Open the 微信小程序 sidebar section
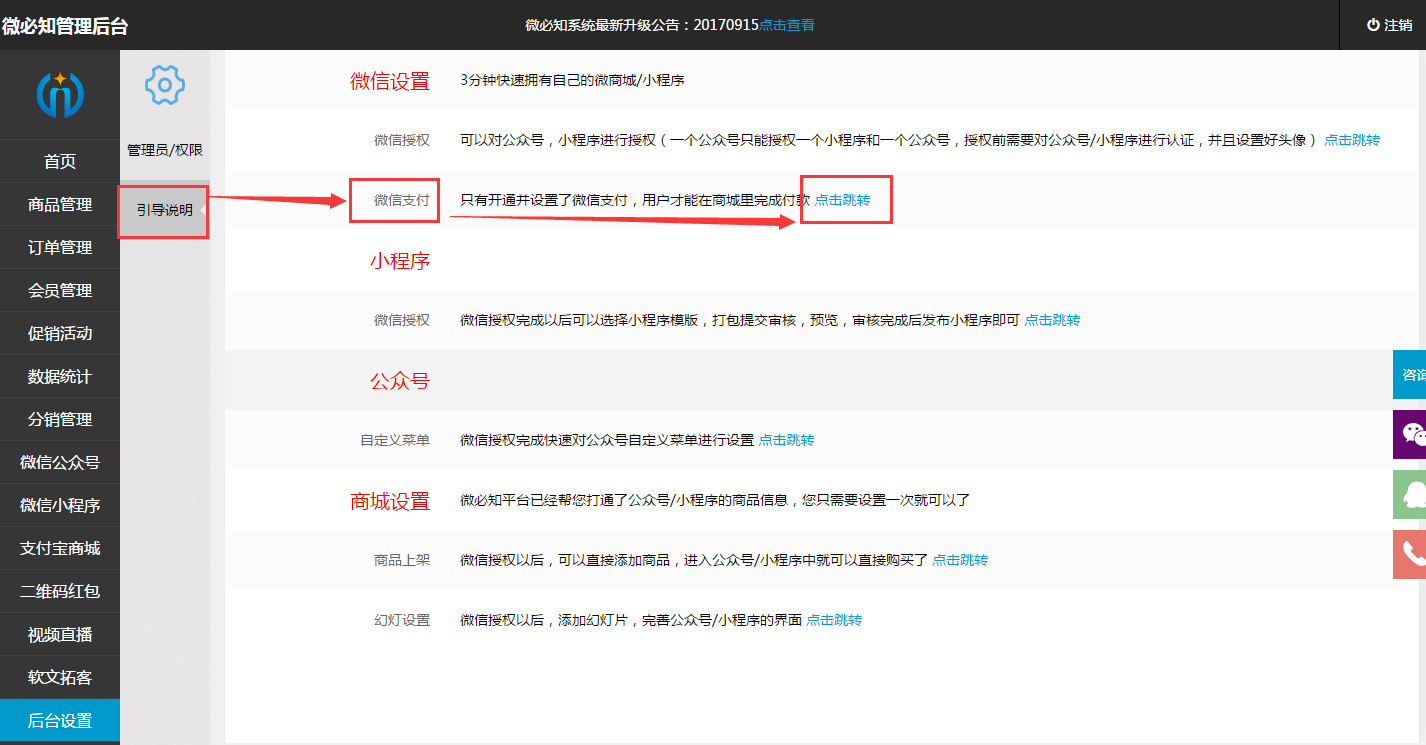The width and height of the screenshot is (1426, 745). click(x=60, y=505)
